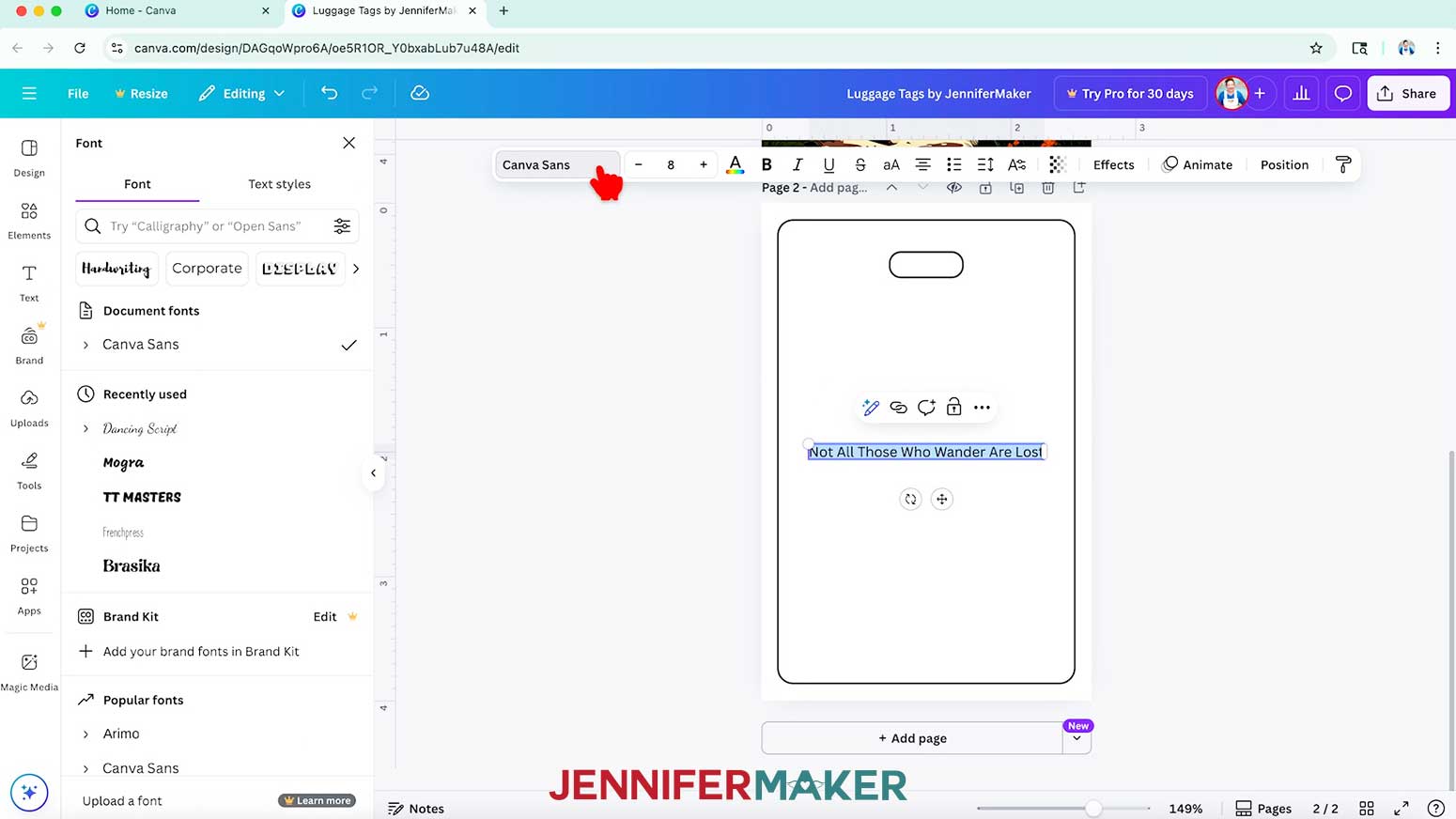
Task: Decrease the font size
Action: point(638,164)
